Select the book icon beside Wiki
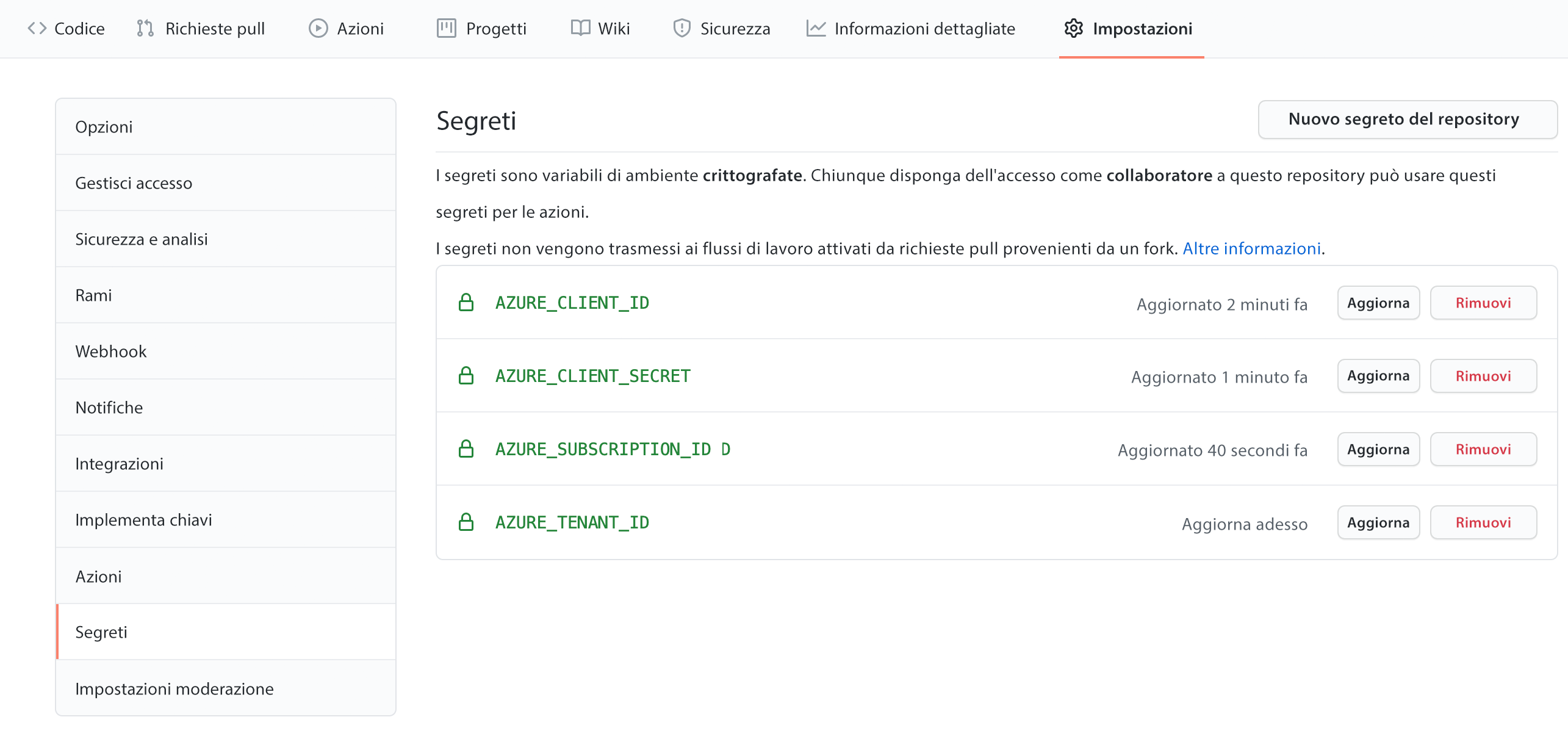The height and width of the screenshot is (753, 1568). [580, 28]
